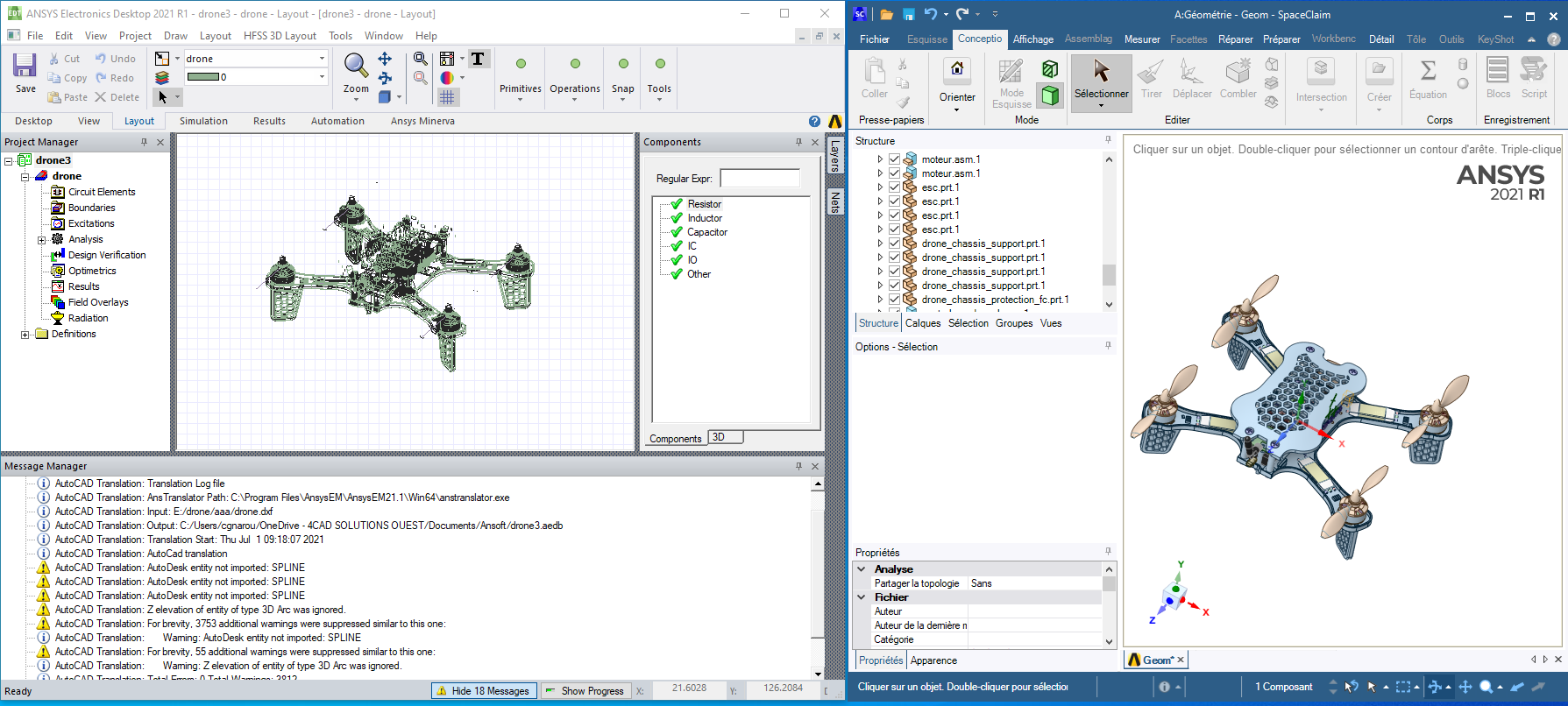1568x706 pixels.
Task: Click the Équation sigma icon
Action: (x=1428, y=79)
